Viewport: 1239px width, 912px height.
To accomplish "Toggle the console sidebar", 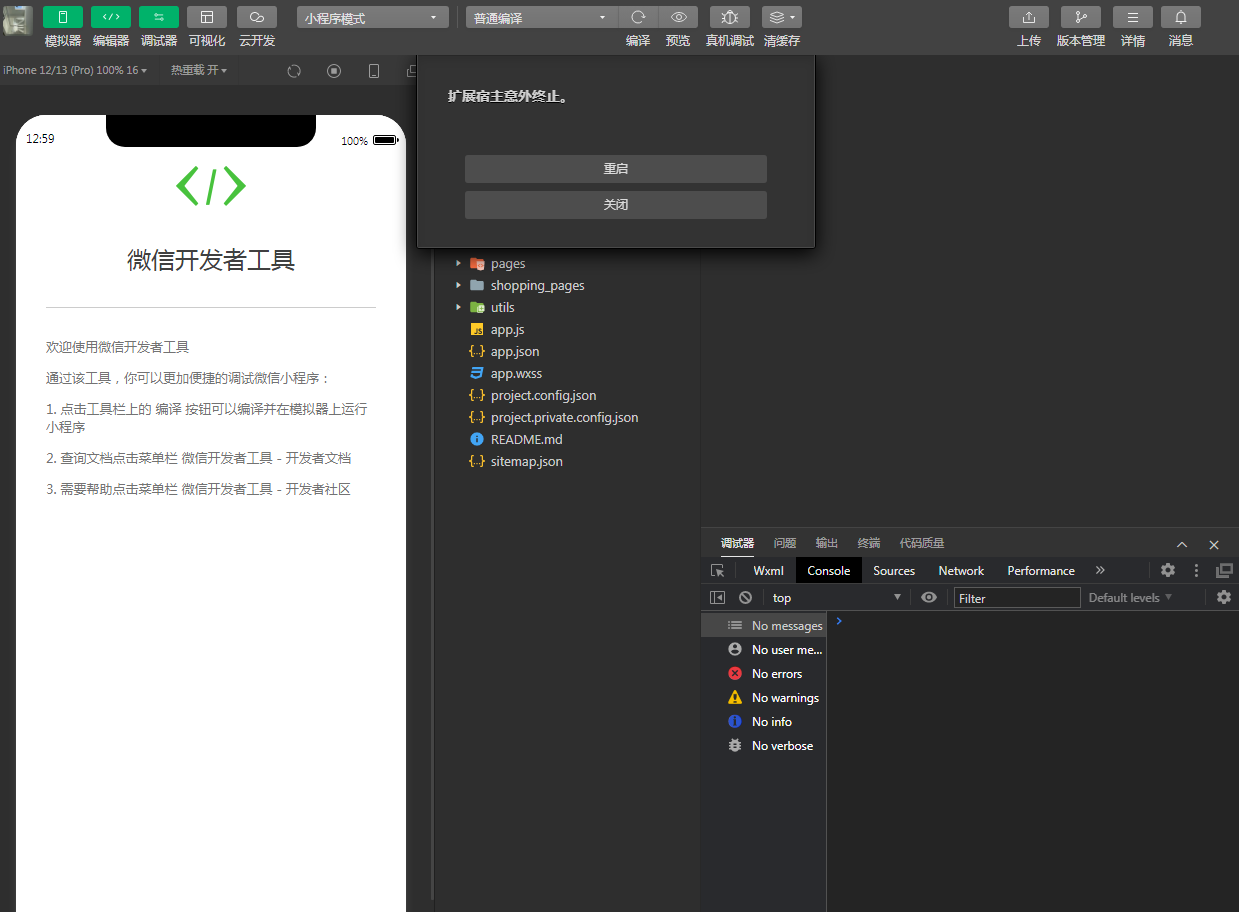I will (x=717, y=598).
